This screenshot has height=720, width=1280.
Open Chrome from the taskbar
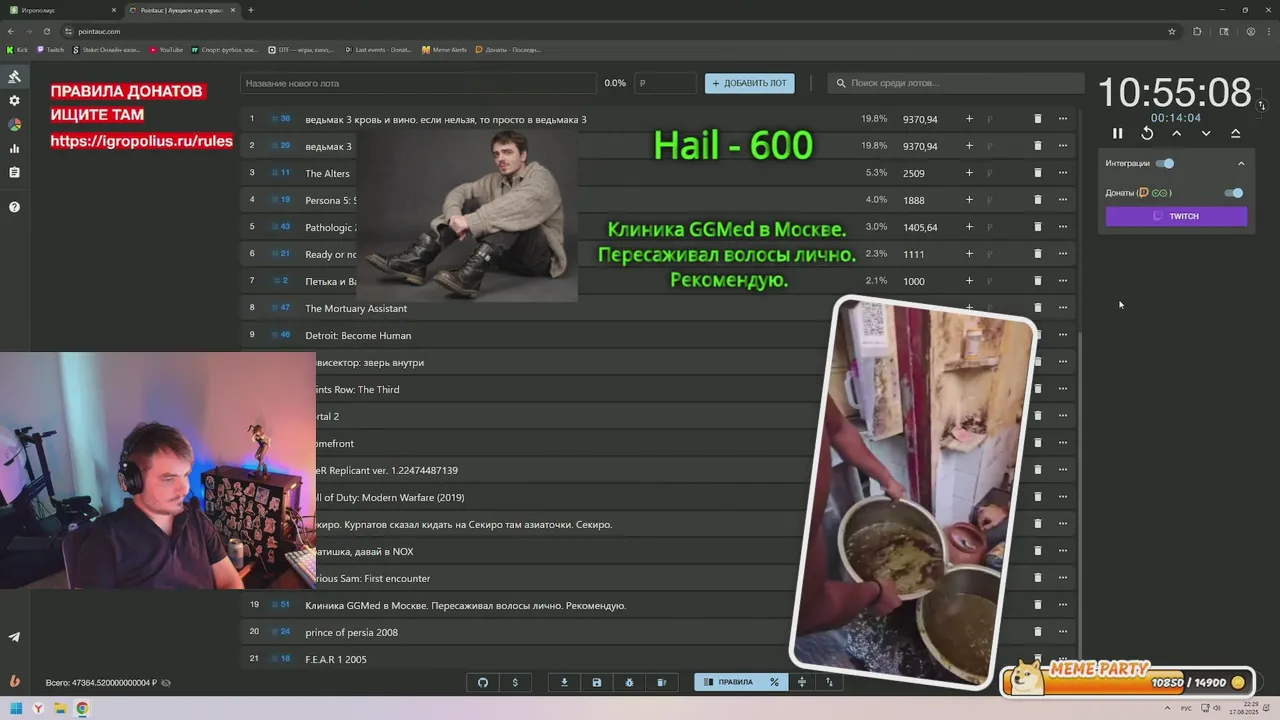pyautogui.click(x=82, y=708)
